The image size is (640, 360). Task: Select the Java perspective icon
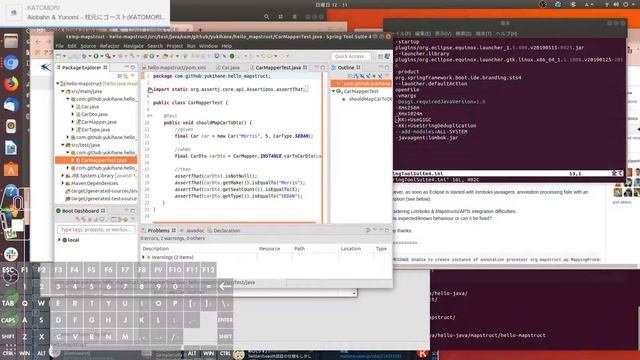click(x=387, y=56)
